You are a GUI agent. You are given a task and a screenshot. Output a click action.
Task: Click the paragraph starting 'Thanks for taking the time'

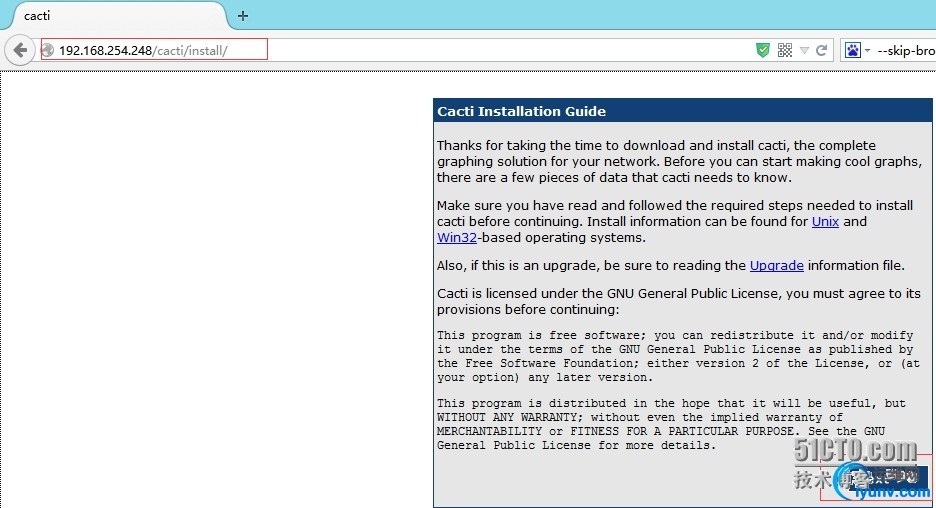(x=679, y=162)
